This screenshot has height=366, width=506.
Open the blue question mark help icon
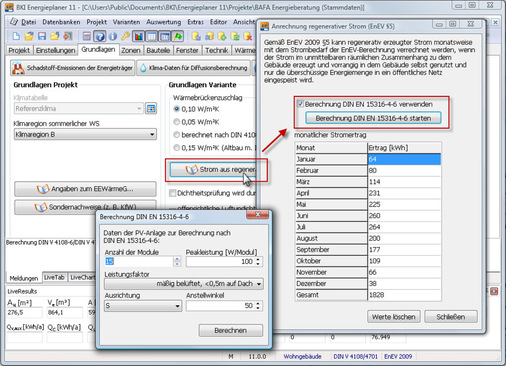(100, 36)
